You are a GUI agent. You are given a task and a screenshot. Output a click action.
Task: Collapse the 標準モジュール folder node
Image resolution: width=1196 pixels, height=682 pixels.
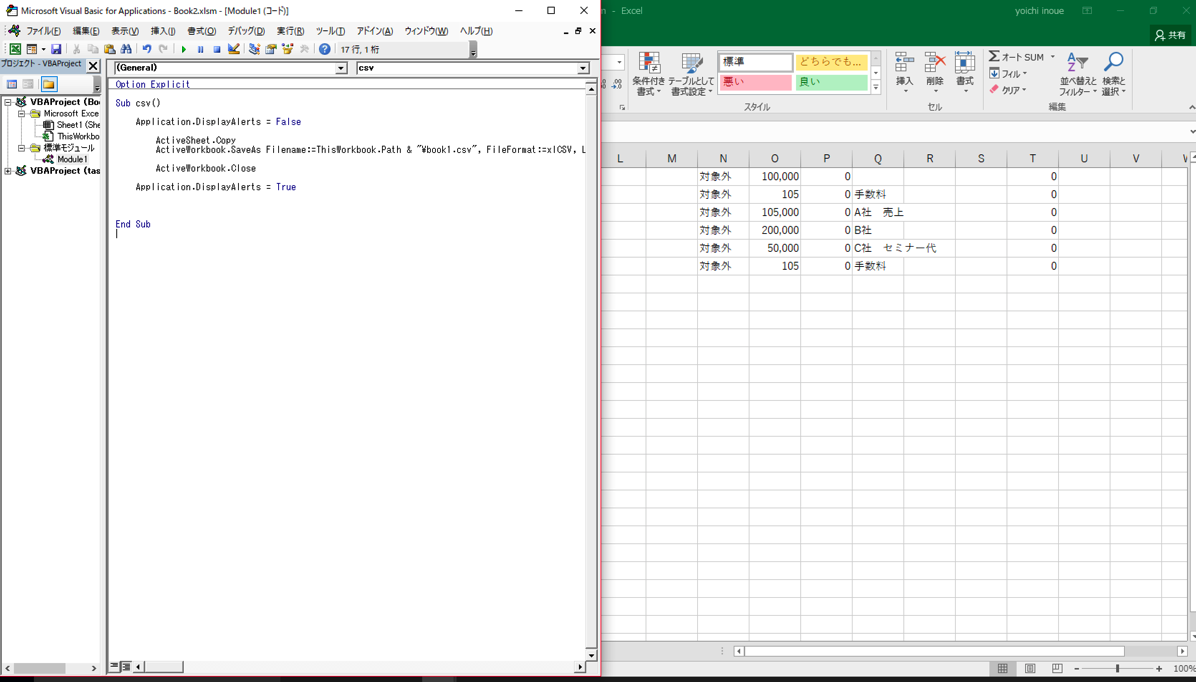pyautogui.click(x=21, y=148)
